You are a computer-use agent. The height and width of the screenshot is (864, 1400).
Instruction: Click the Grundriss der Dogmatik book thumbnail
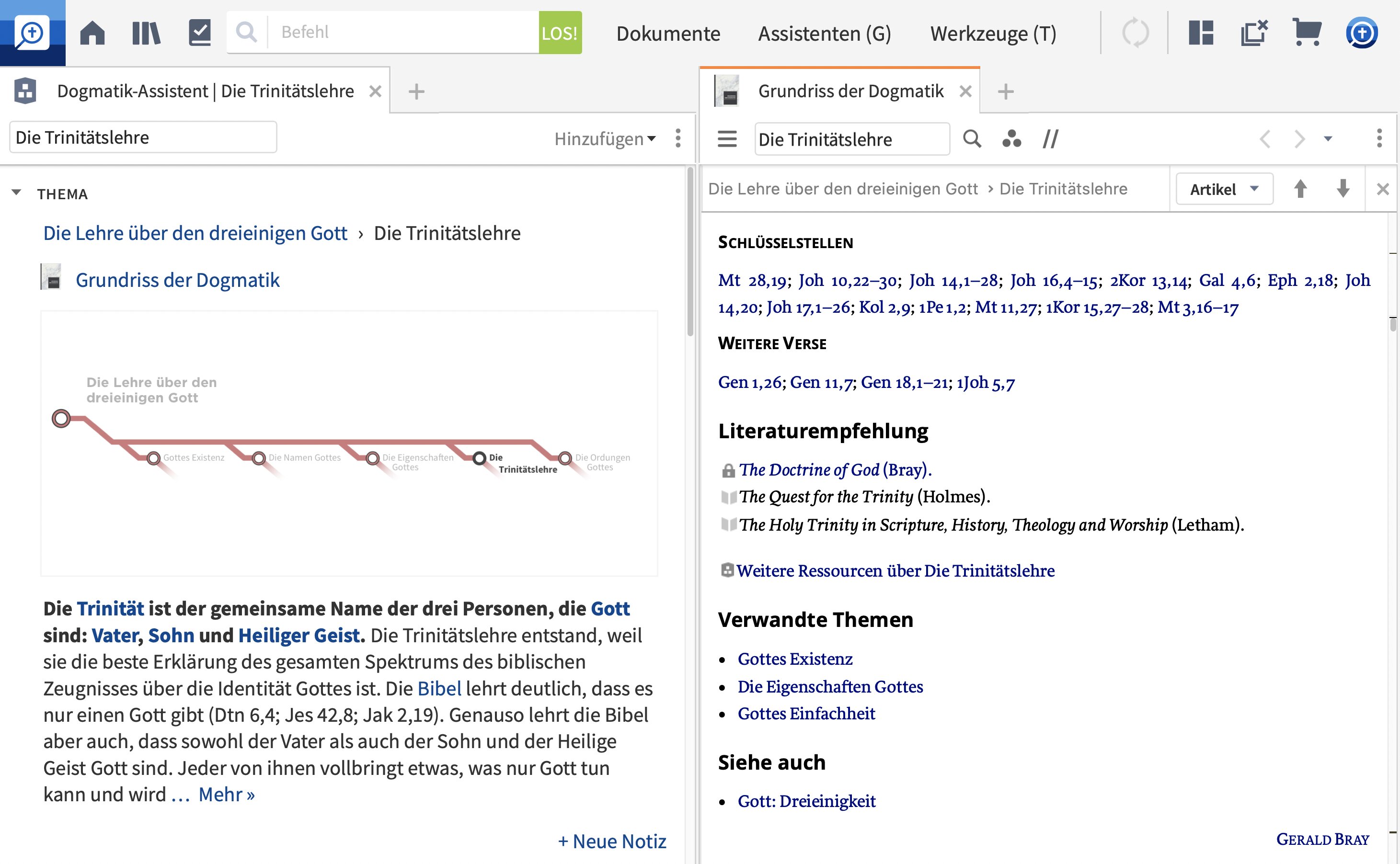tap(51, 277)
